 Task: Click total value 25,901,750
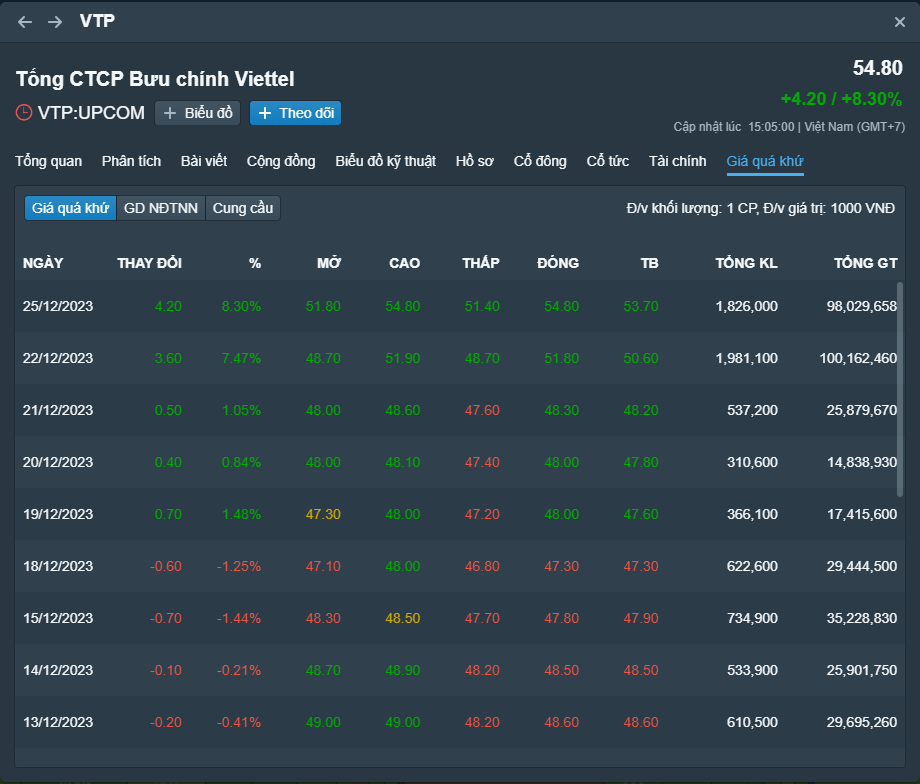(861, 670)
